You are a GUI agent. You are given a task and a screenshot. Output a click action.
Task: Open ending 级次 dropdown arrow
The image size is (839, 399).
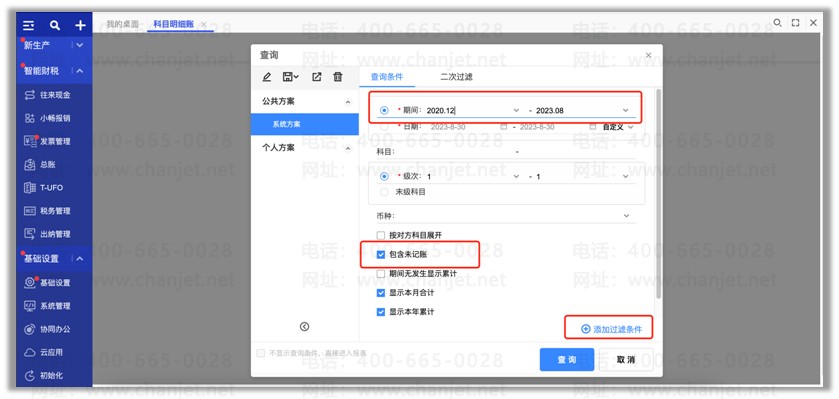(x=626, y=176)
